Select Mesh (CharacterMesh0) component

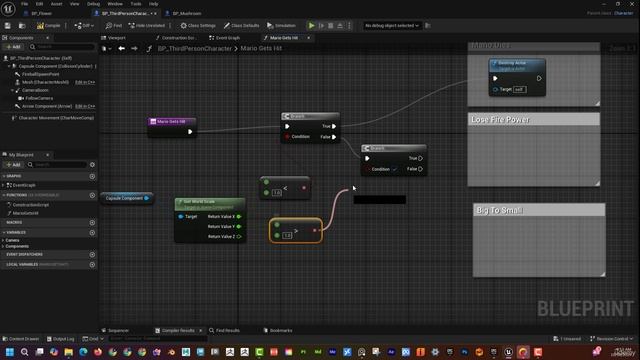[45, 82]
